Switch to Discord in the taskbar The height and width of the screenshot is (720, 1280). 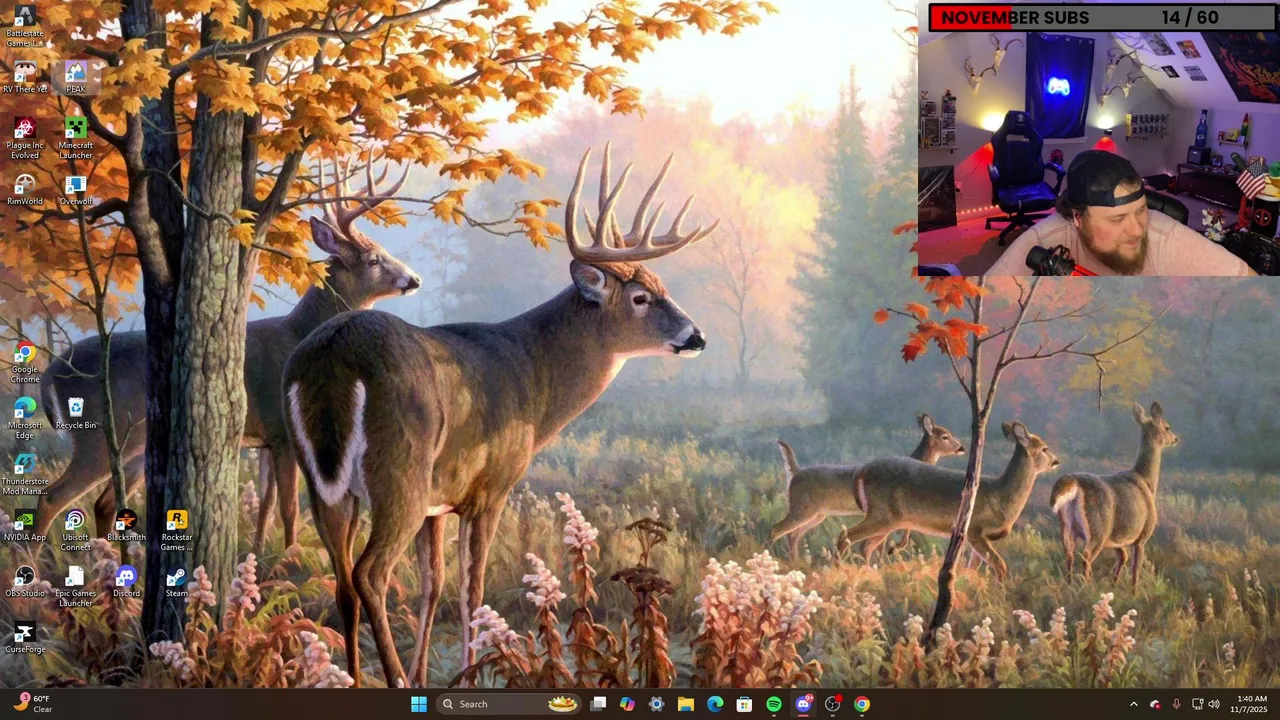[803, 704]
